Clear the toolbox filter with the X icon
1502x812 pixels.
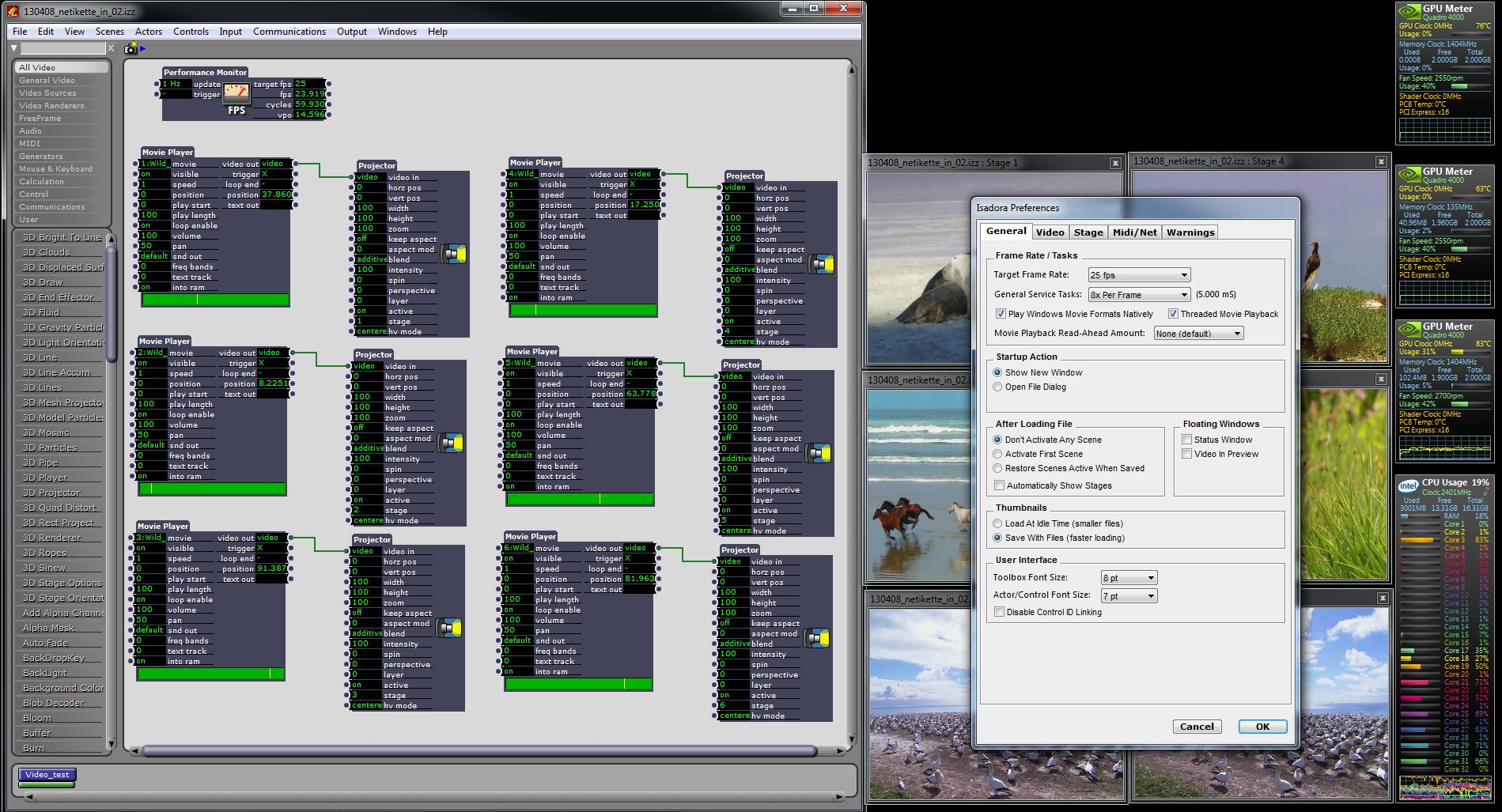(x=112, y=49)
